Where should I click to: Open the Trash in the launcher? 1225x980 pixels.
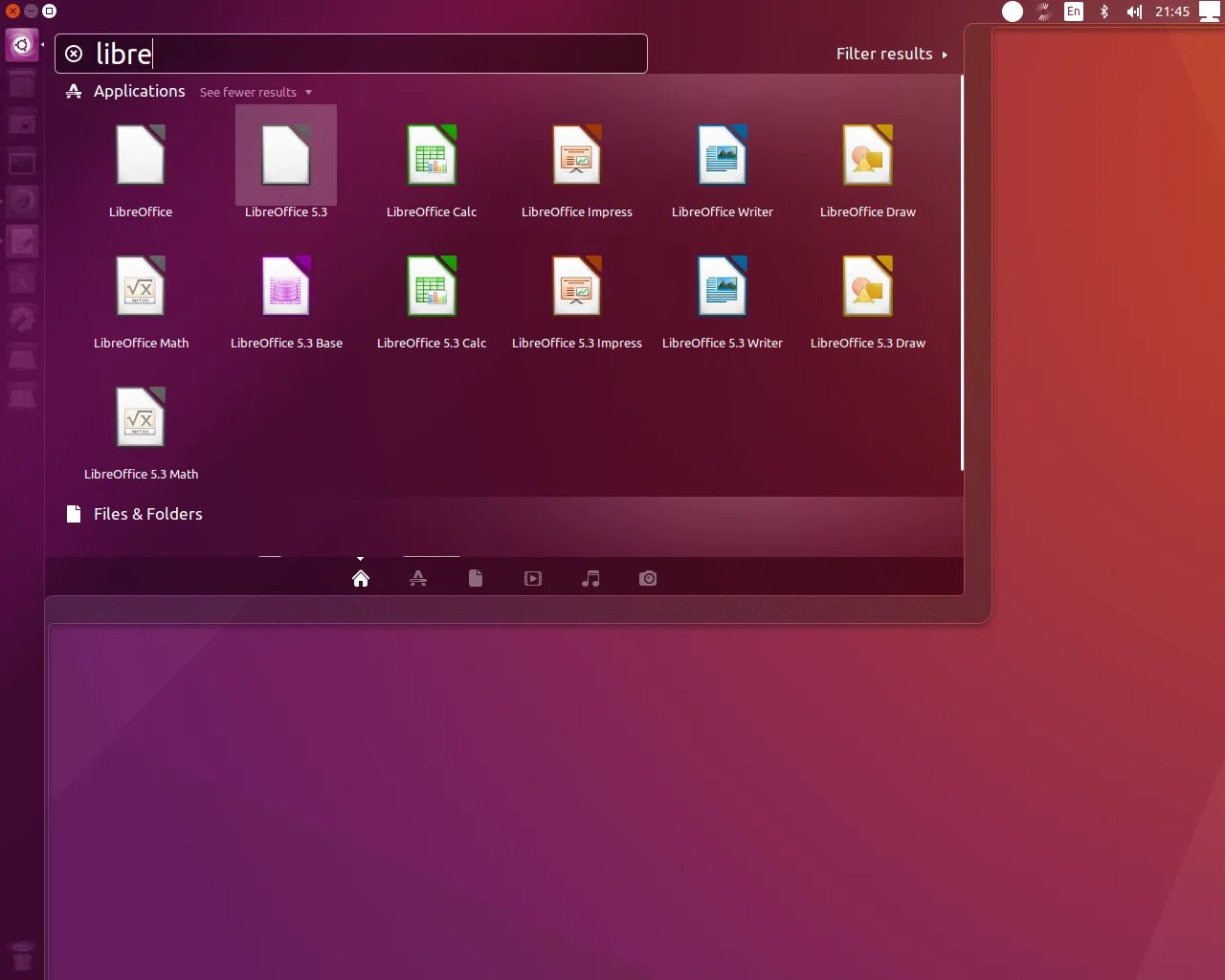click(22, 955)
